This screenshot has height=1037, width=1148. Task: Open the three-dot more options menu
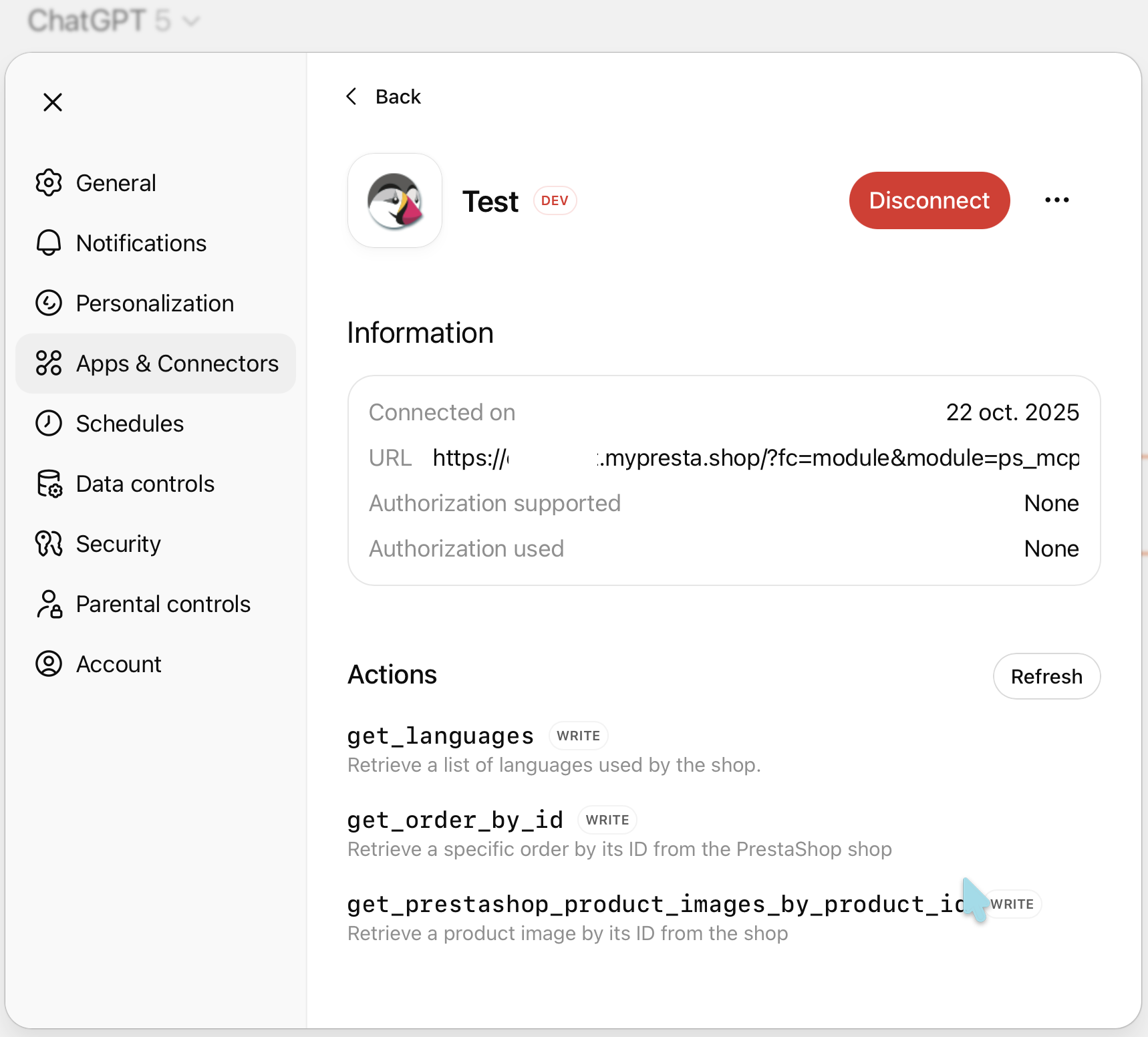[1056, 200]
